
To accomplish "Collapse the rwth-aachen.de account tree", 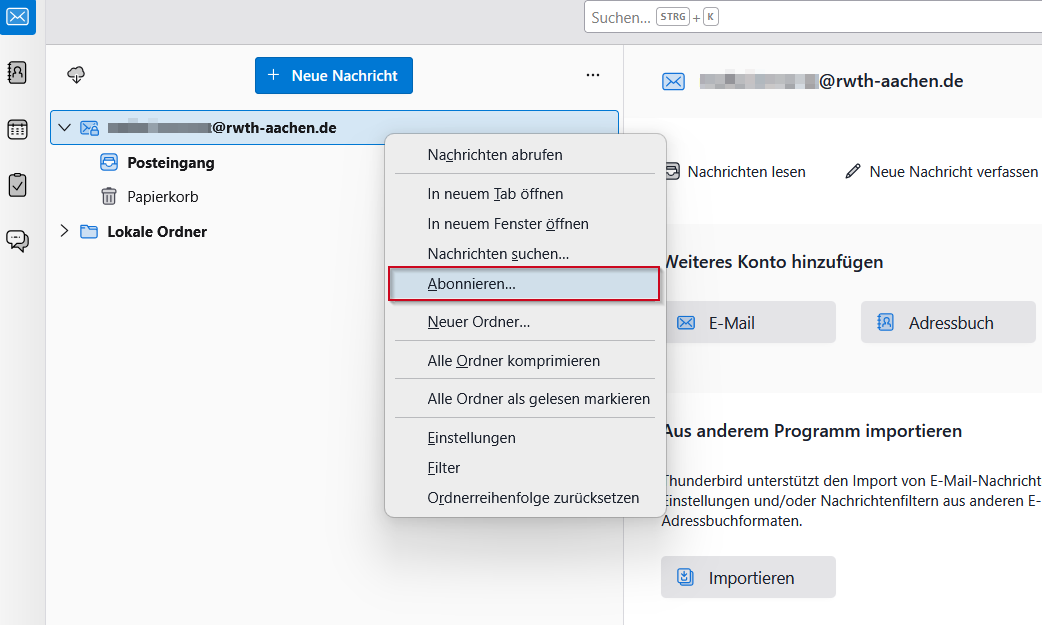I will coord(64,127).
